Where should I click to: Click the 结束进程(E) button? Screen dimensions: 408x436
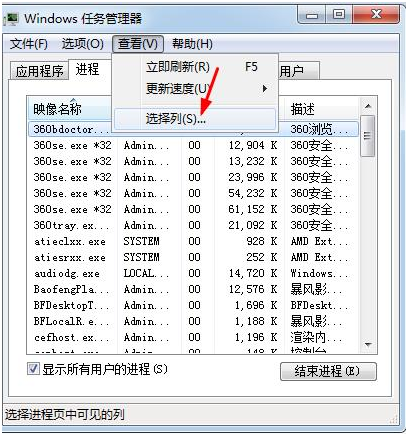(x=328, y=371)
